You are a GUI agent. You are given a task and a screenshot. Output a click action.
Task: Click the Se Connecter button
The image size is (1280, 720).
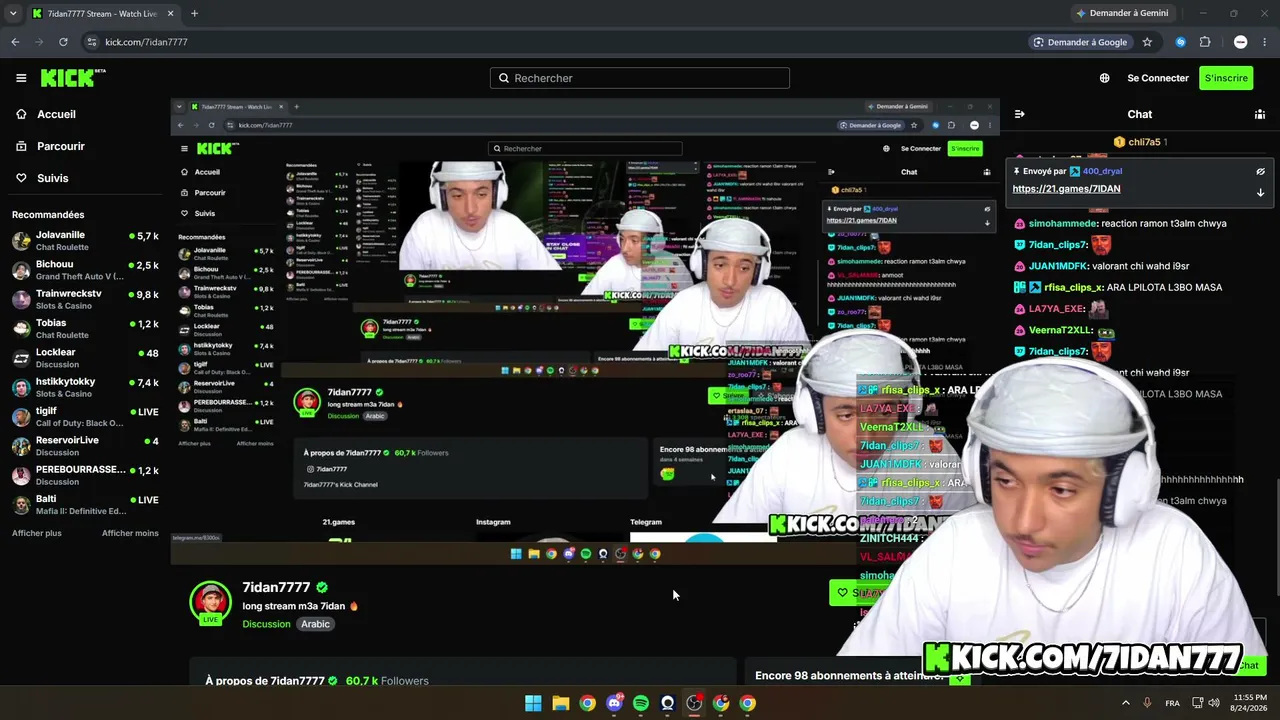pos(1158,78)
